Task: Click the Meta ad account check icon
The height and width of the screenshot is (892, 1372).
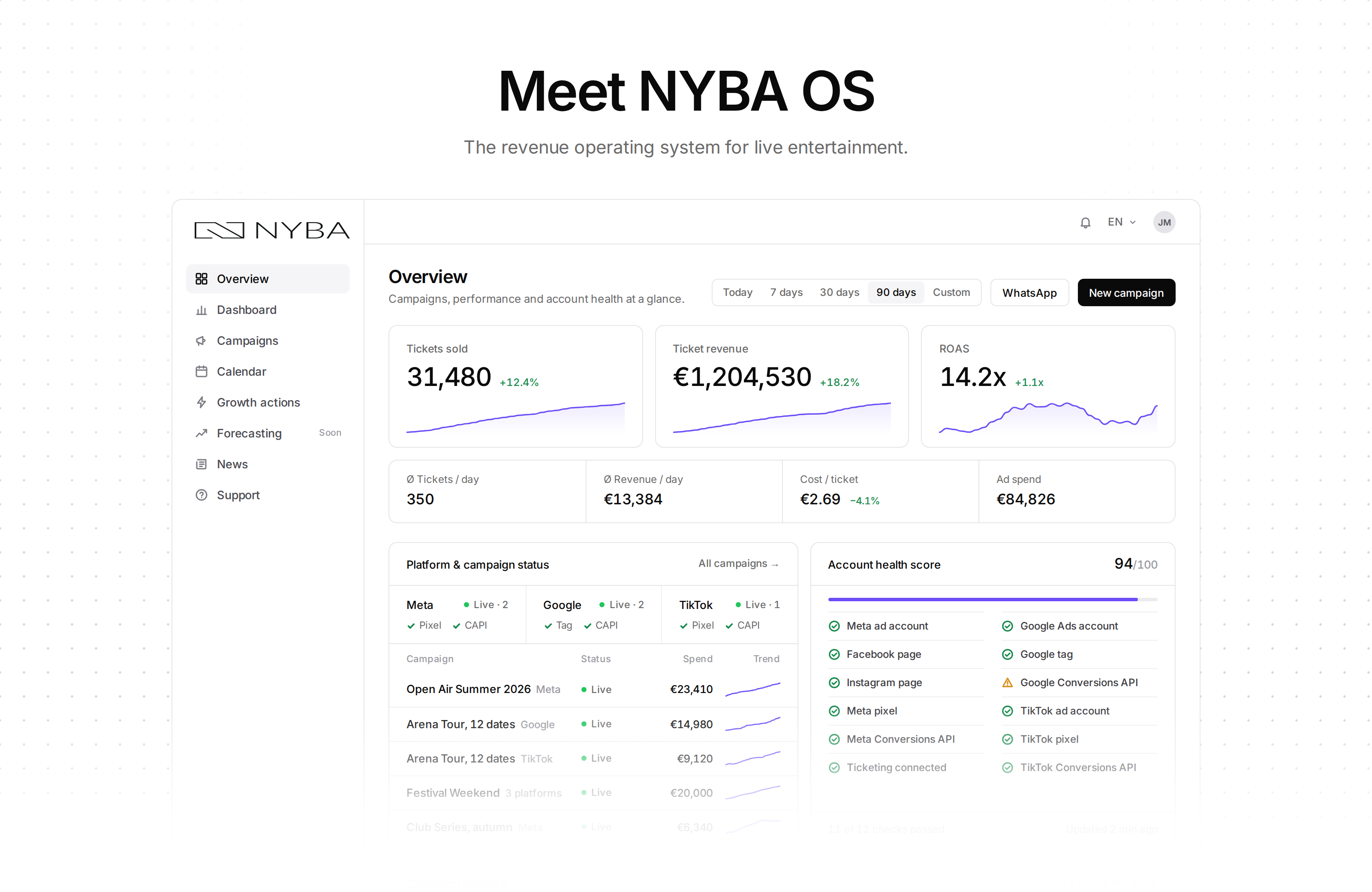Action: point(833,626)
